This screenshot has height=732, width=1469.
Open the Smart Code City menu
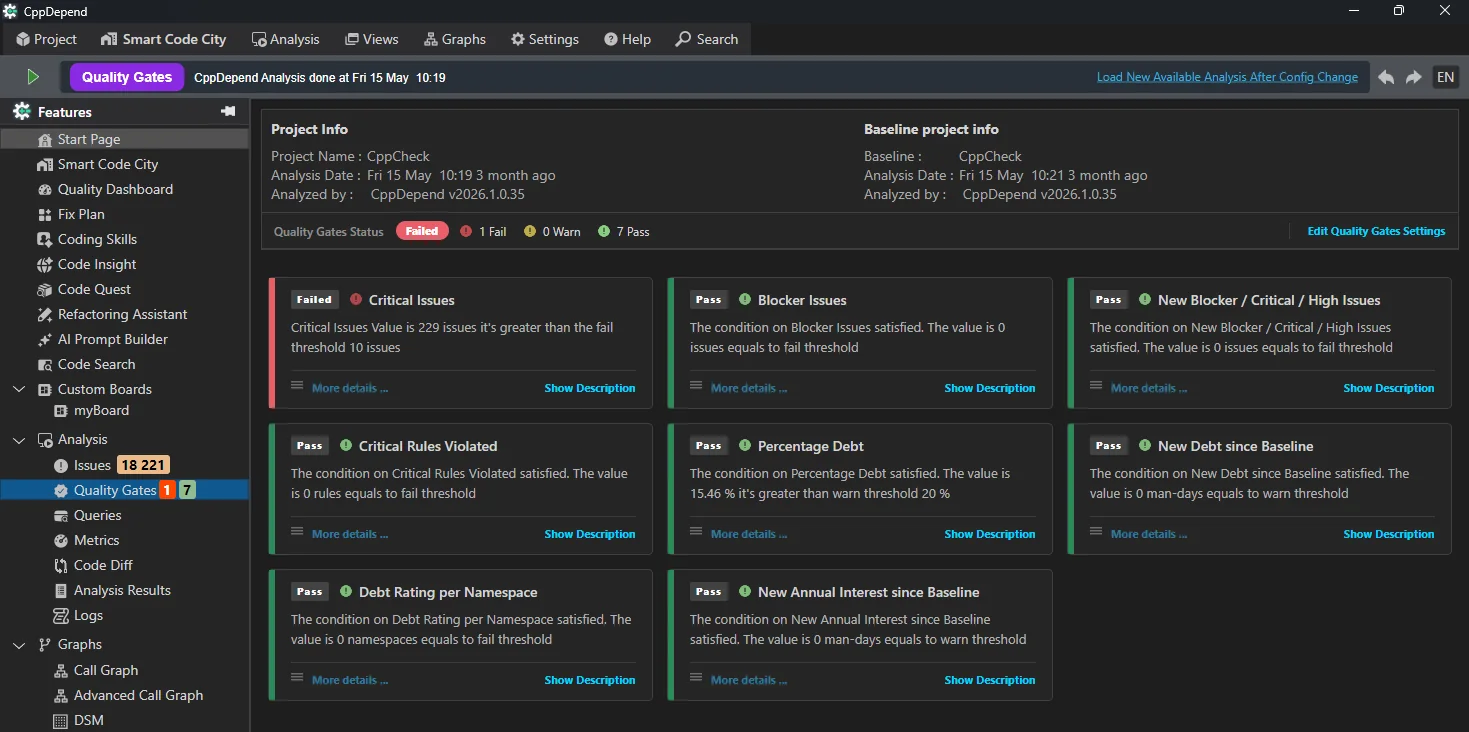(164, 39)
